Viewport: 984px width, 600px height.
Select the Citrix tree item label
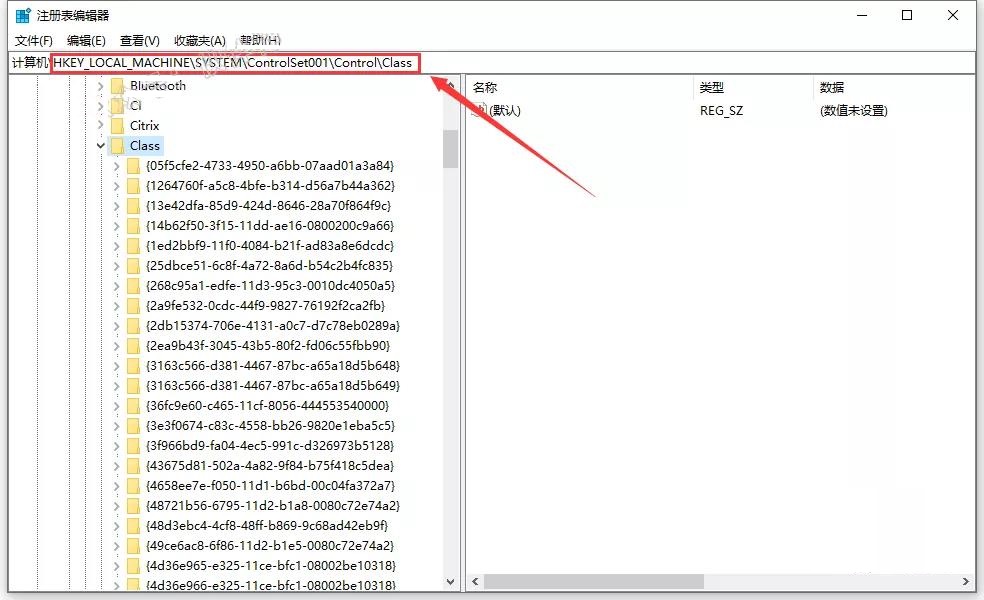point(144,126)
